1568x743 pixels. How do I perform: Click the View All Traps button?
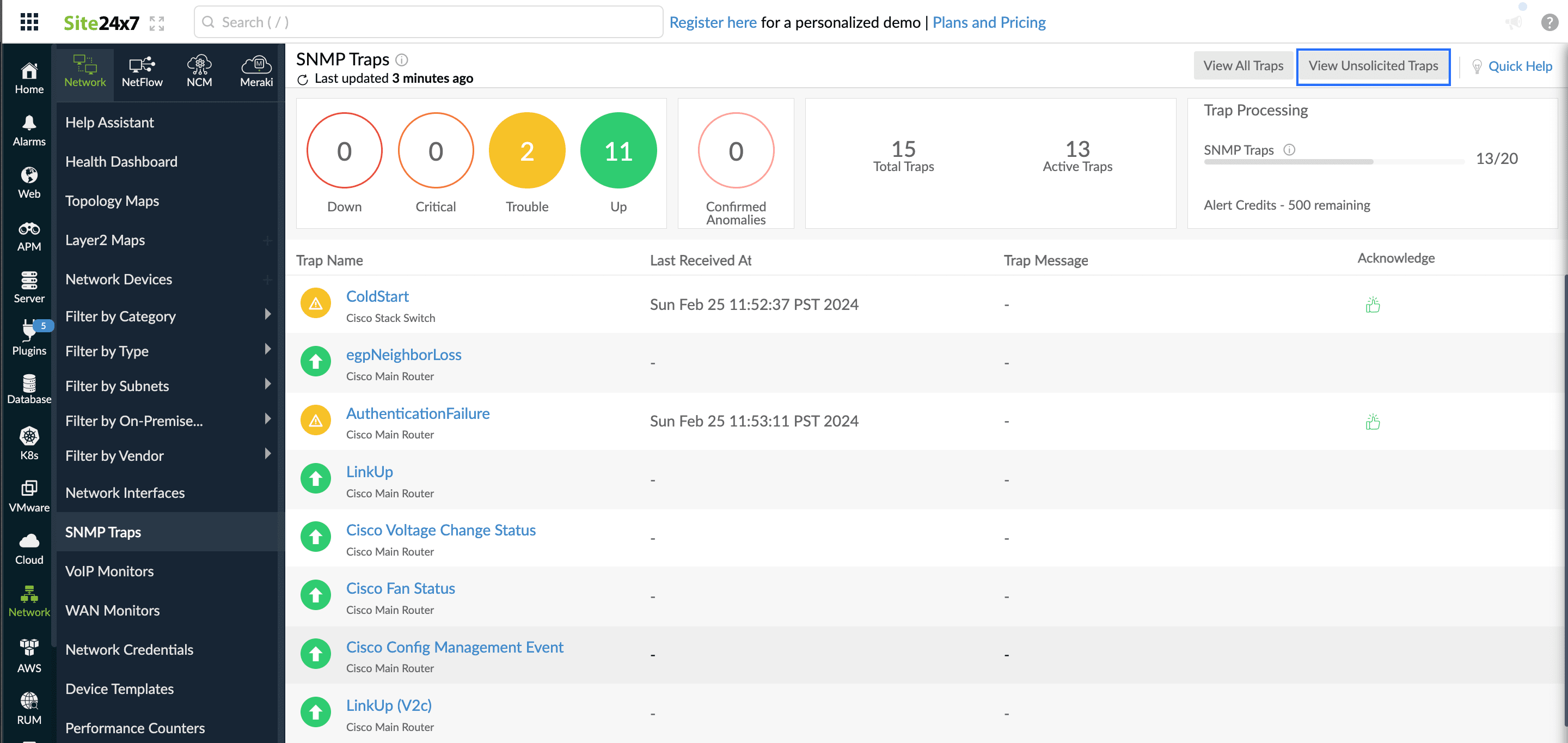(1244, 65)
